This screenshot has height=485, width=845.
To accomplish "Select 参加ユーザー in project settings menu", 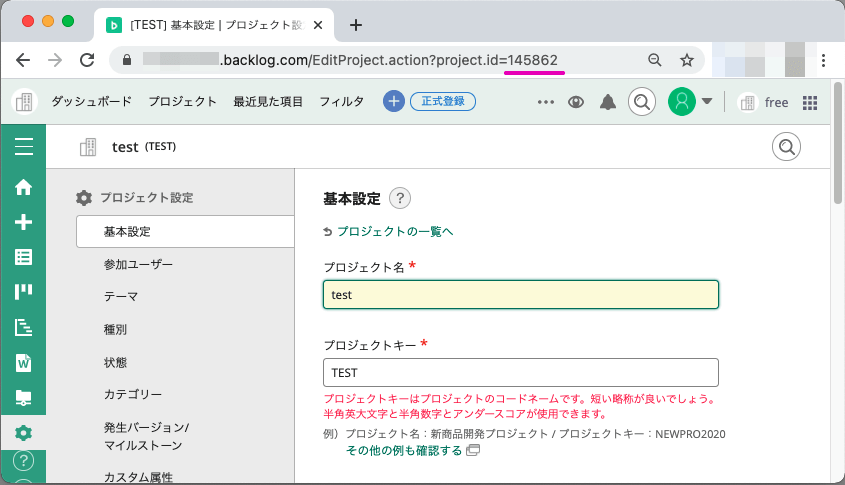I will point(138,264).
